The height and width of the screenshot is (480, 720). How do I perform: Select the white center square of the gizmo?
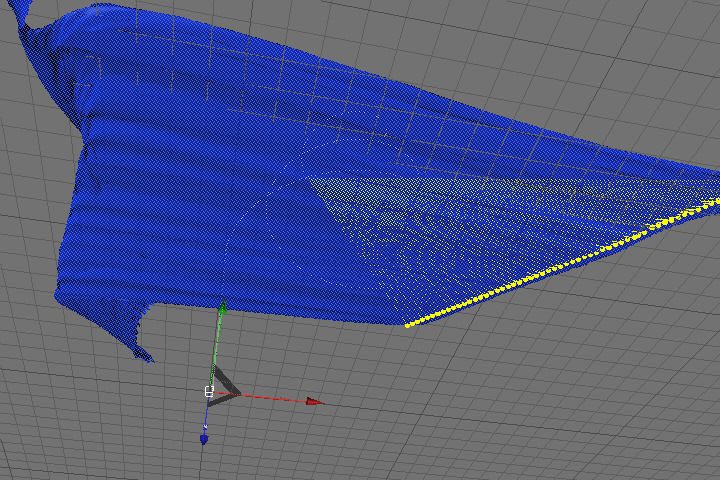tap(209, 391)
